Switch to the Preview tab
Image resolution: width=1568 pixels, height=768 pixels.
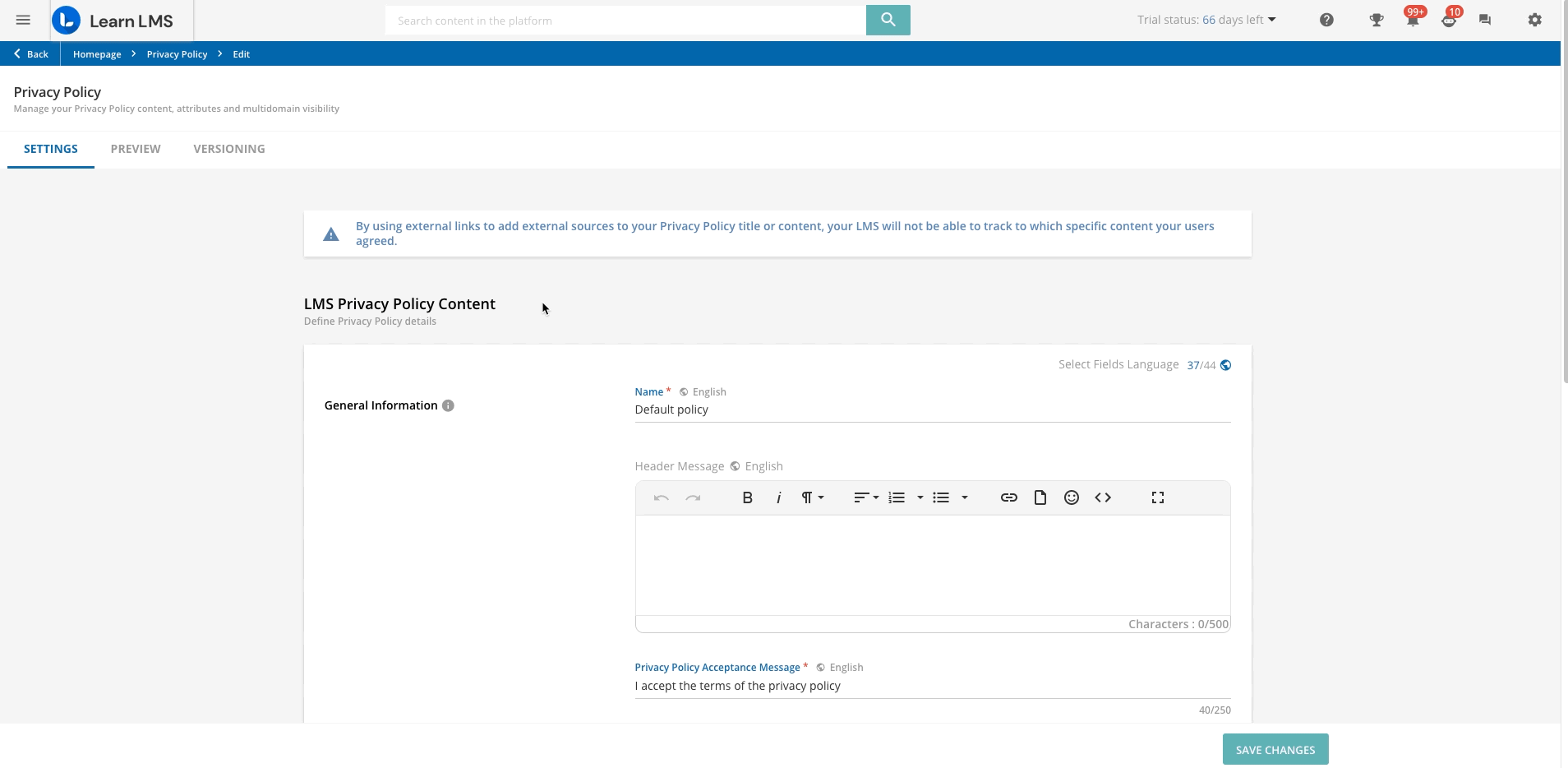pyautogui.click(x=136, y=149)
